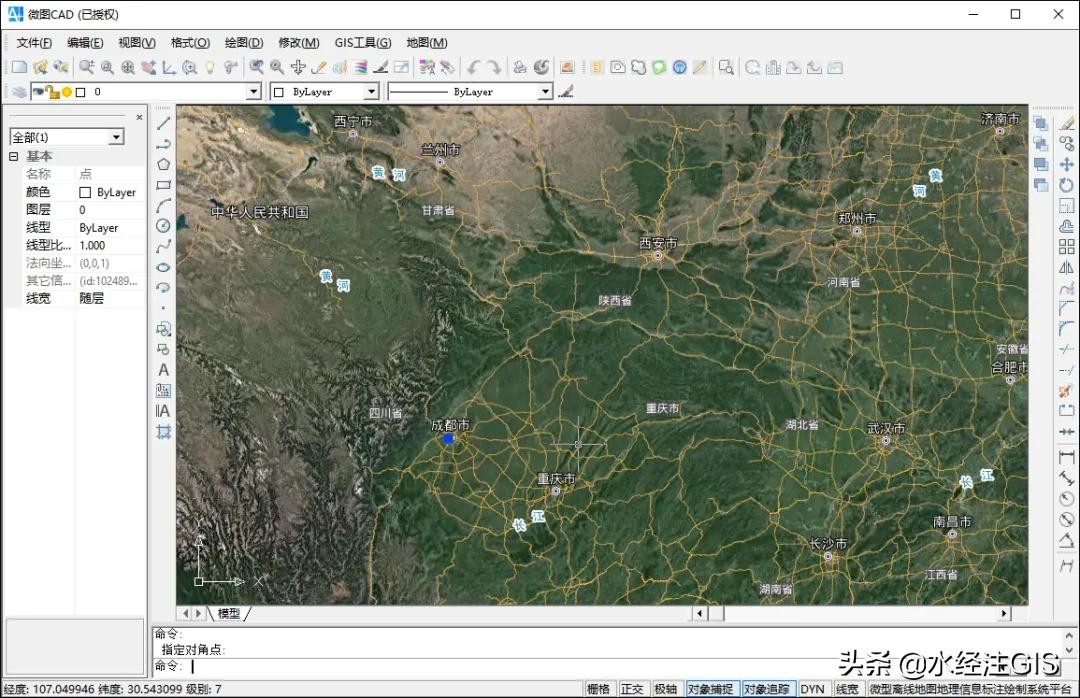The width and height of the screenshot is (1080, 698).
Task: Select the Ellipse drawing tool
Action: (164, 267)
